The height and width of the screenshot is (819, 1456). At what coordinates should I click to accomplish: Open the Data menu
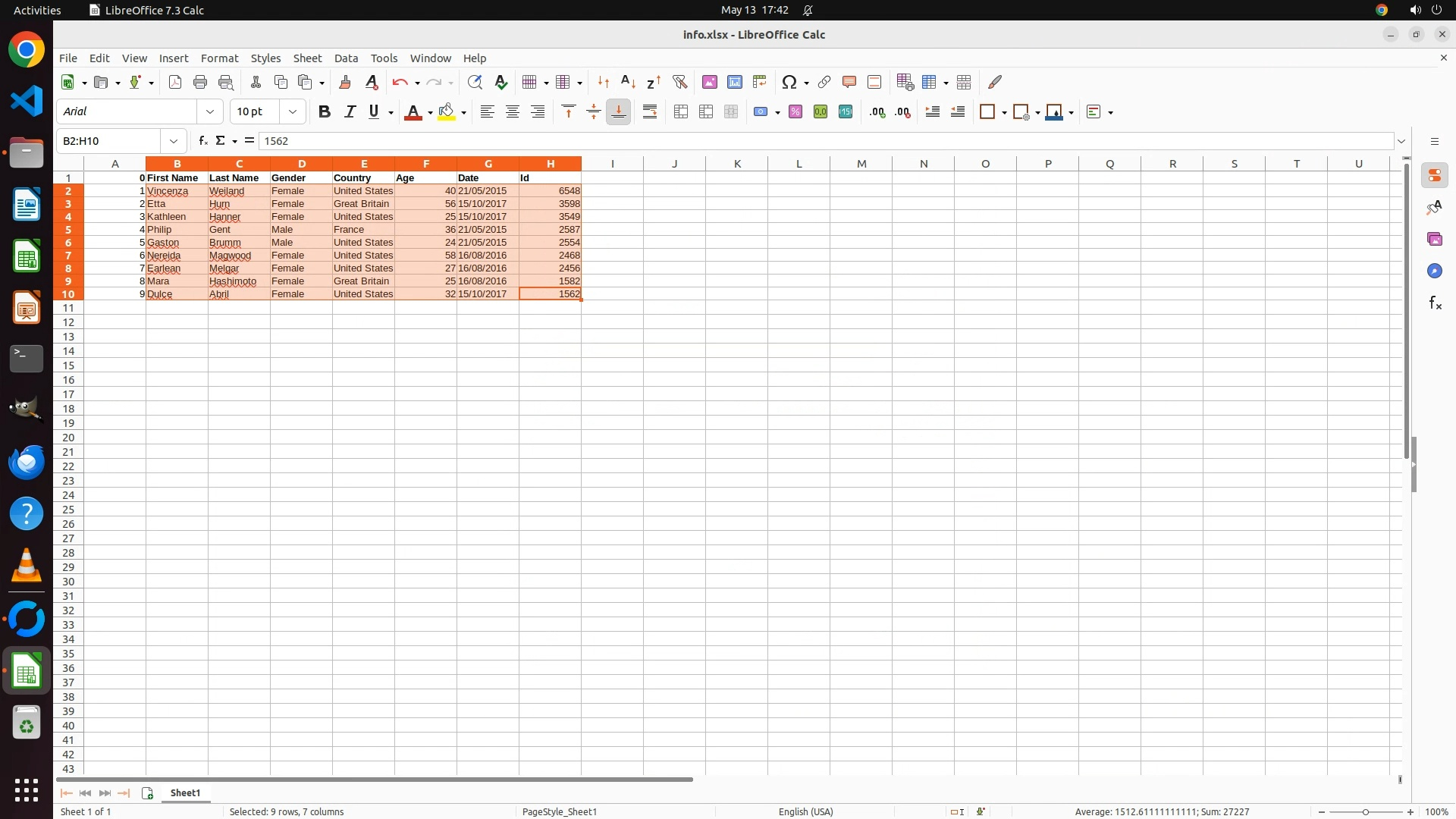[346, 58]
